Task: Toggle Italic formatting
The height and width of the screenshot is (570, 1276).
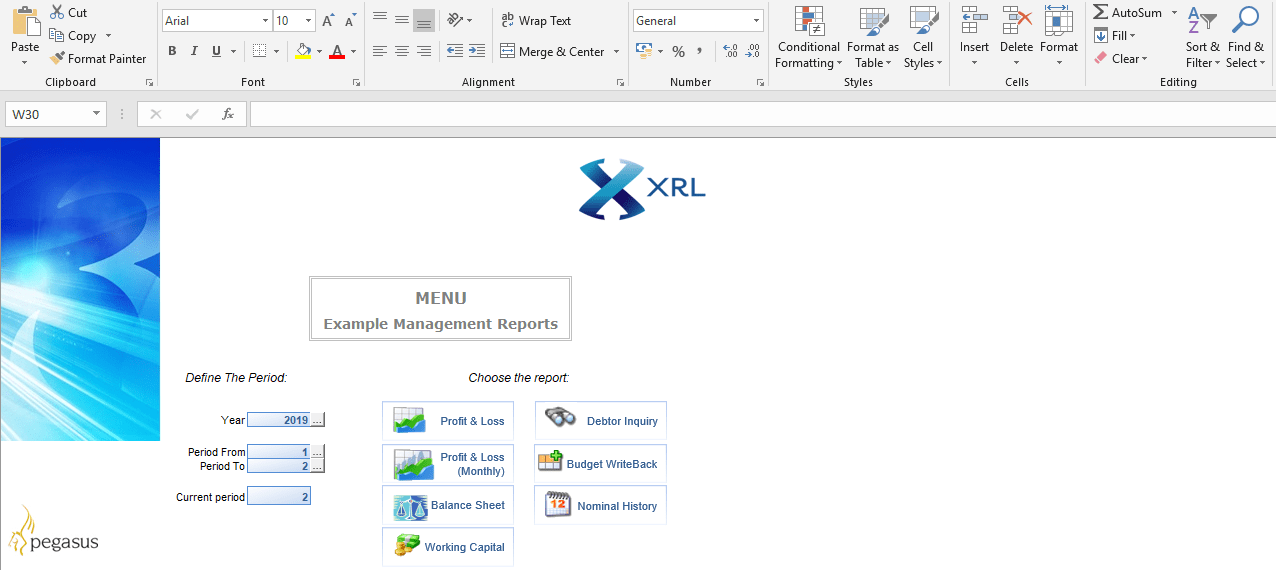Action: click(x=193, y=51)
